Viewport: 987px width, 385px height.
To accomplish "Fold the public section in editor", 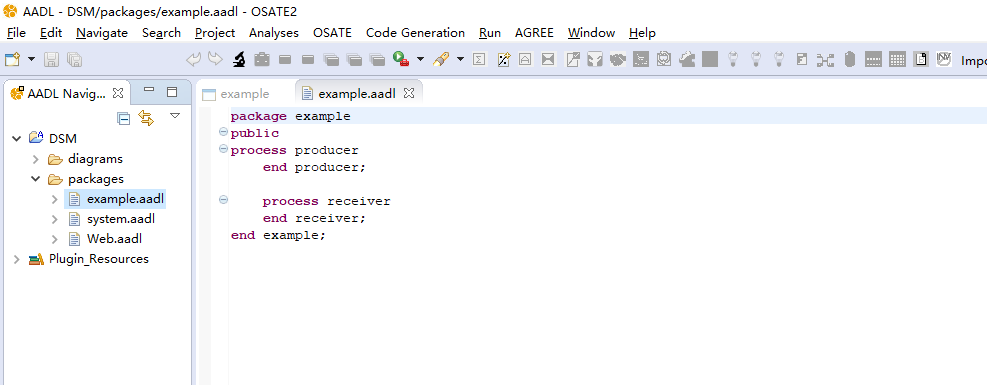I will point(223,133).
